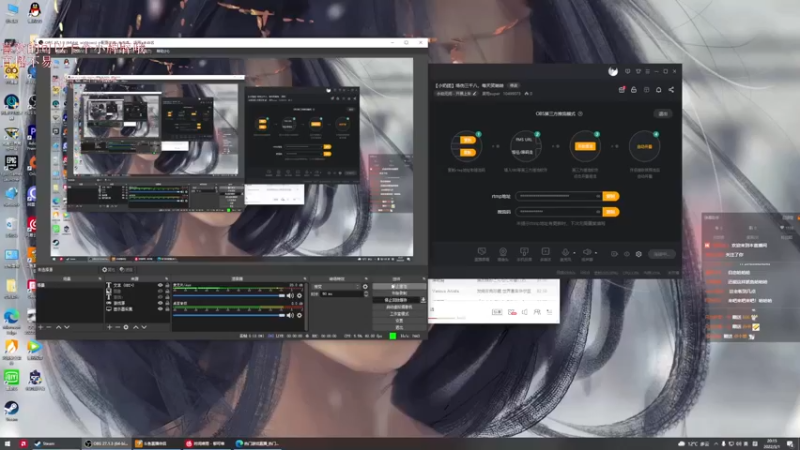Edit the stream title pencil icon
Viewport: 800px width, 450px height.
pyautogui.click(x=474, y=94)
